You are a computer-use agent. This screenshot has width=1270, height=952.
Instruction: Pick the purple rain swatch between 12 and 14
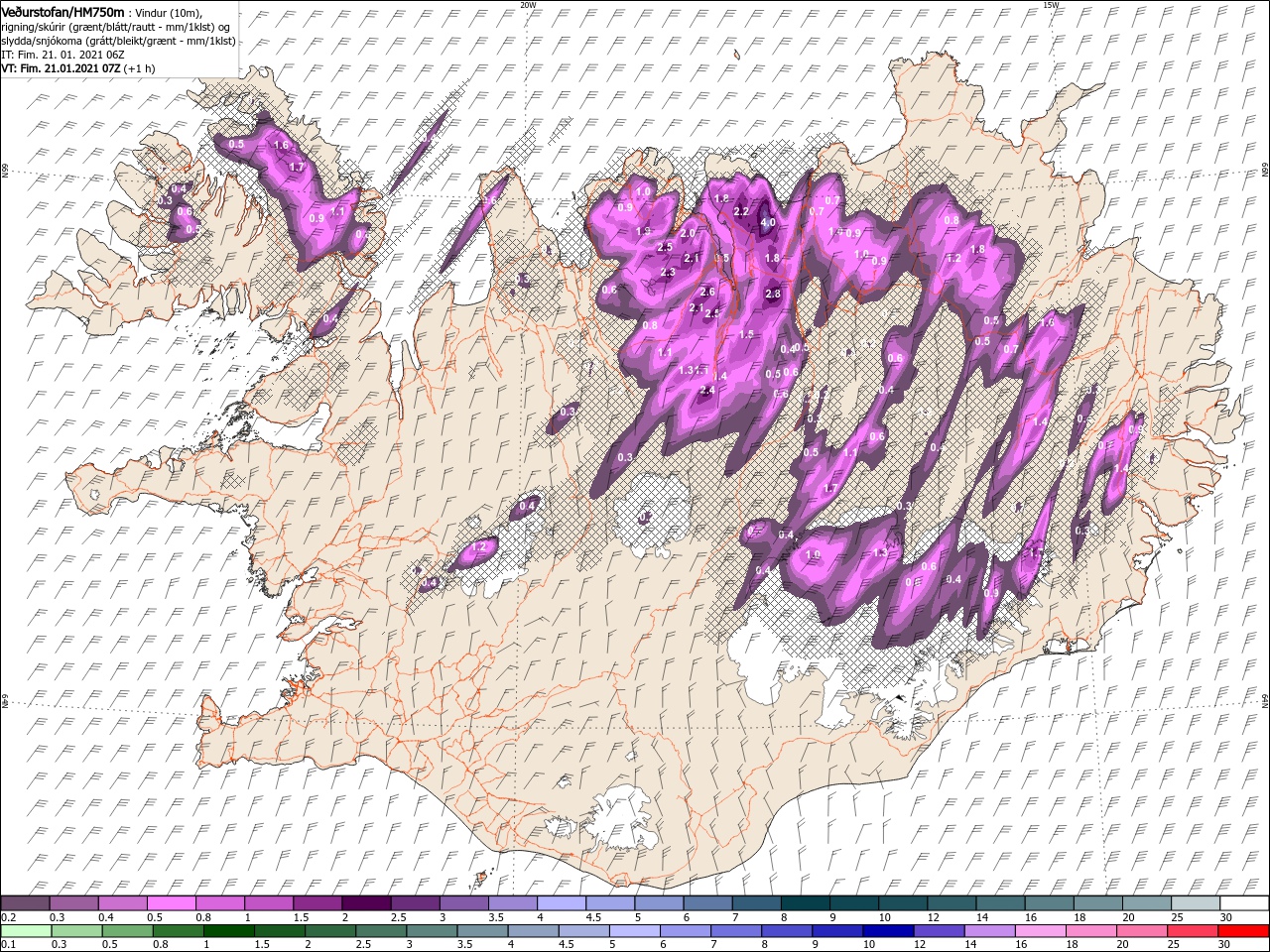[939, 931]
